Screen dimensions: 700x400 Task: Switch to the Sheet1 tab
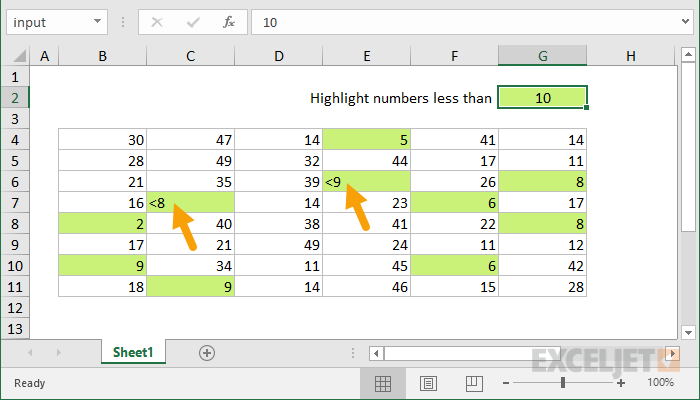tap(133, 352)
